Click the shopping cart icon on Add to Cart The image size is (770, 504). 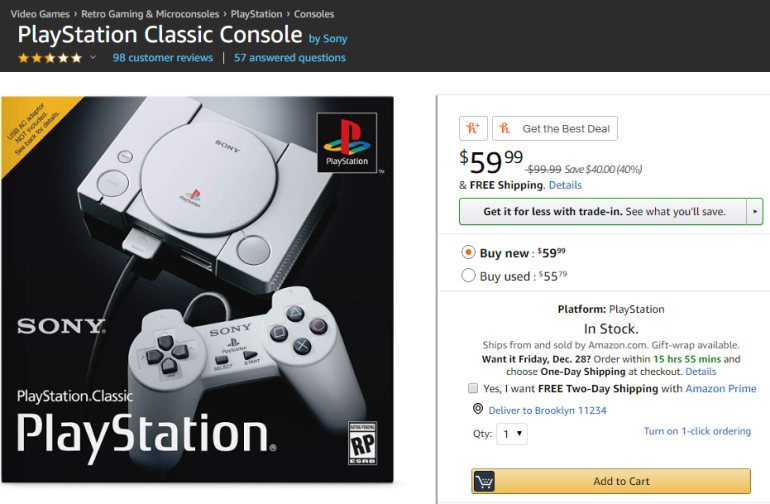pyautogui.click(x=485, y=481)
